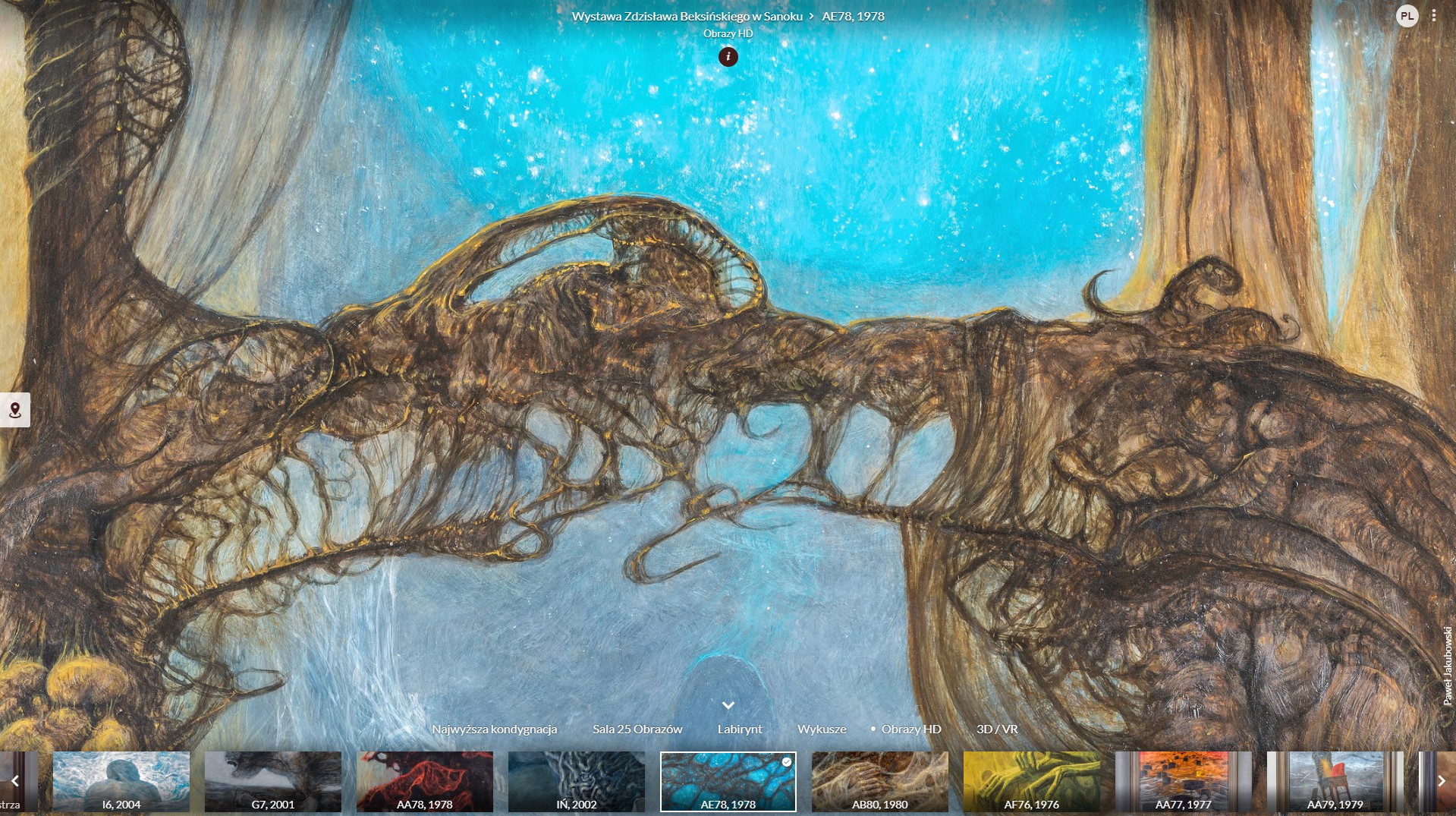Collapse the thumbnail strip with the chevron
Screen dimensions: 1456x816
[x=728, y=705]
